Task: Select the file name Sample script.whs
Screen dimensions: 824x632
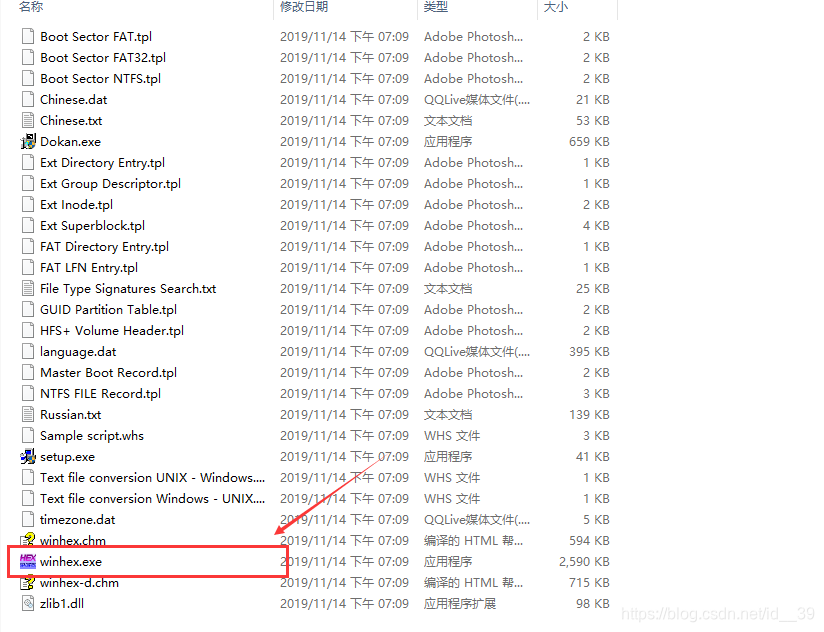Action: (92, 436)
